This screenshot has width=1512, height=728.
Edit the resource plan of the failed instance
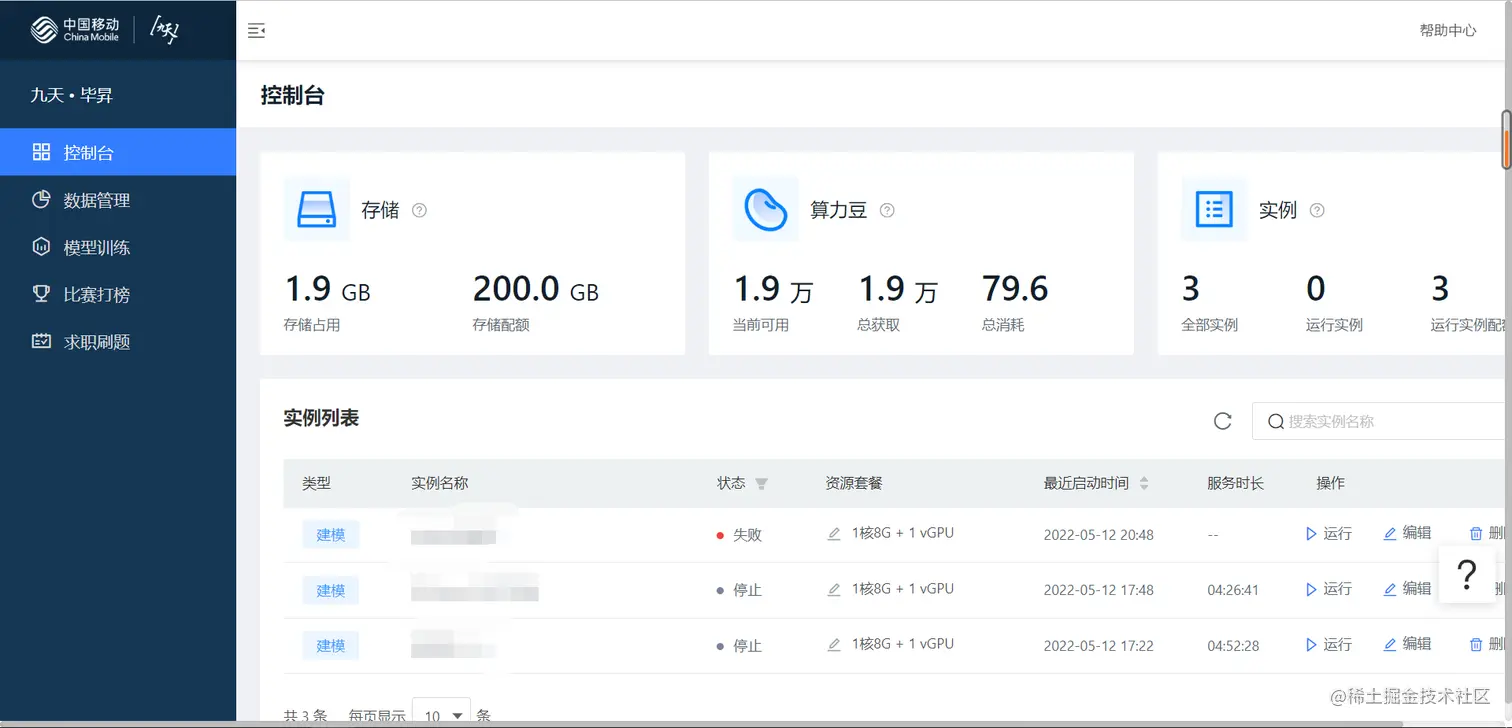[833, 533]
